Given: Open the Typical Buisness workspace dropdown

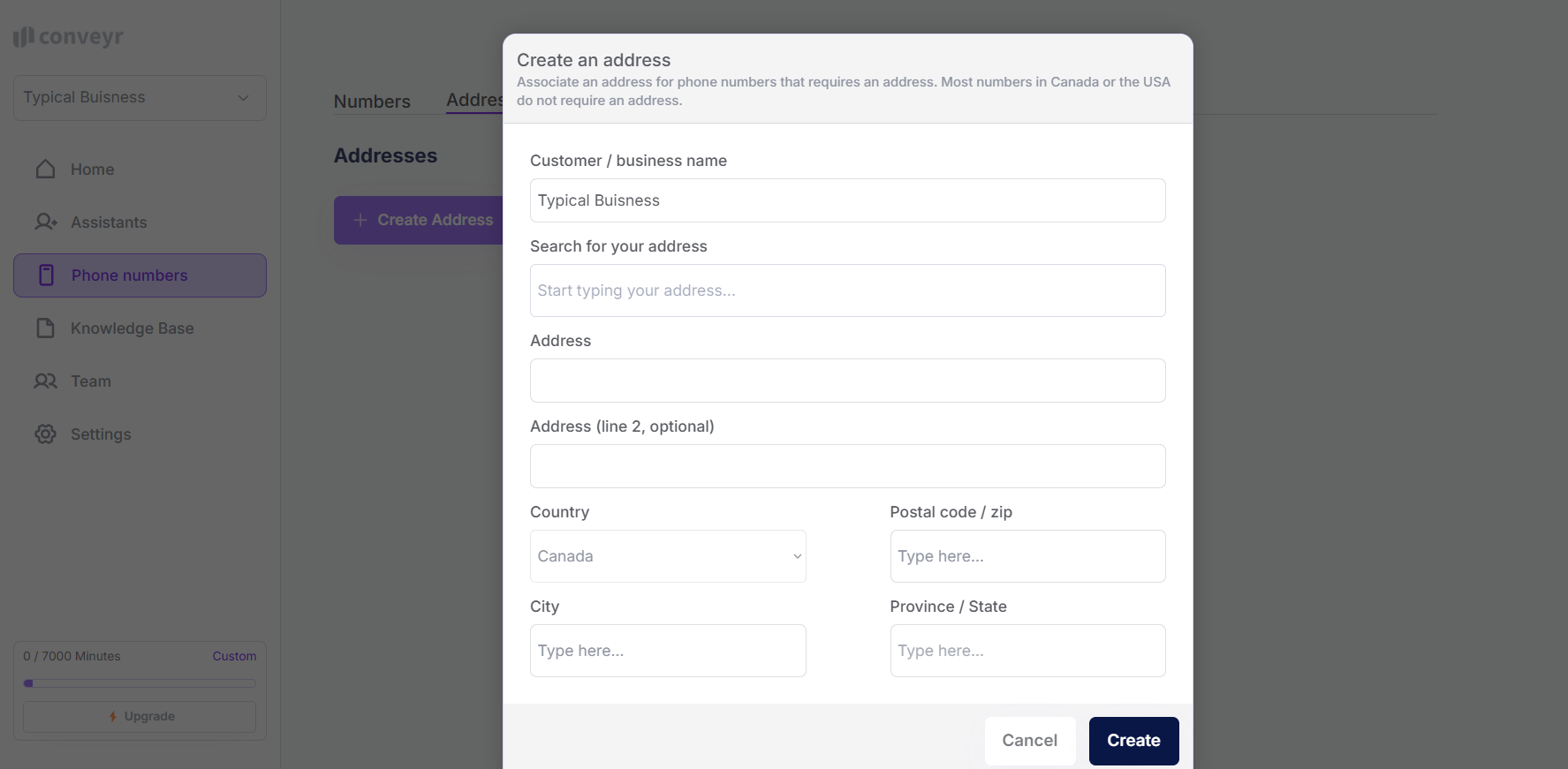Looking at the screenshot, I should (x=140, y=98).
